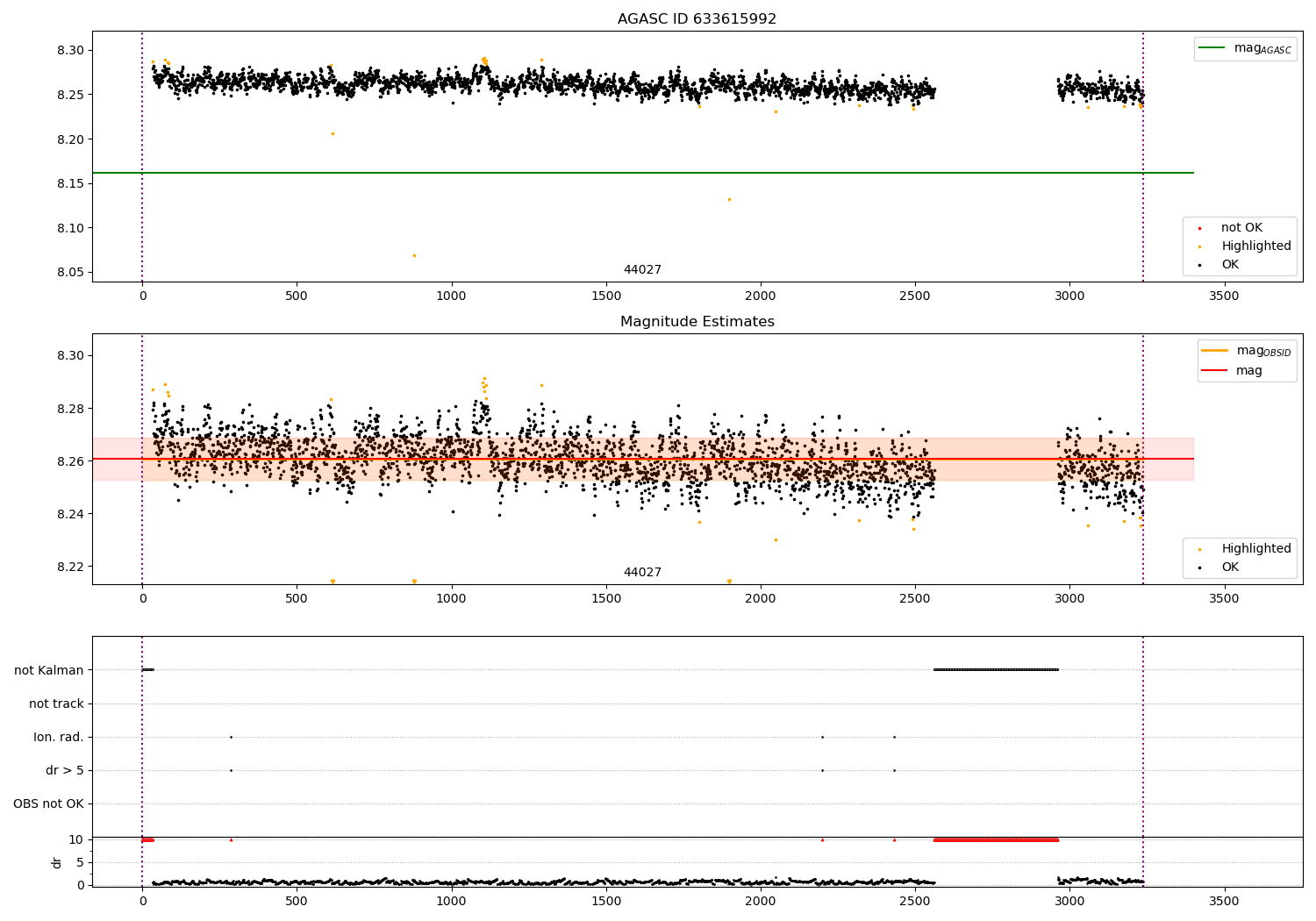Click the 3500 x-tick under the top plot
The image size is (1316, 921).
coord(1224,296)
